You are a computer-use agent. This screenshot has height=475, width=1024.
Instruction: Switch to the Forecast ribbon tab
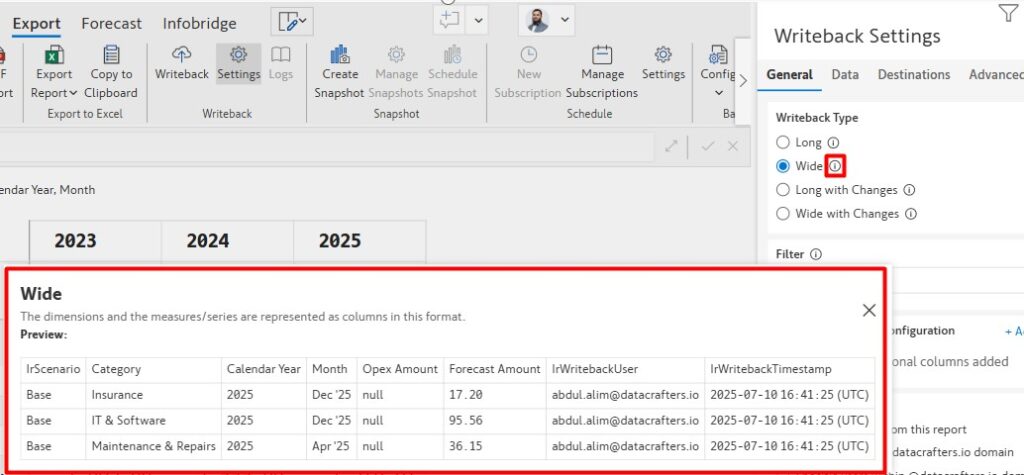(111, 23)
